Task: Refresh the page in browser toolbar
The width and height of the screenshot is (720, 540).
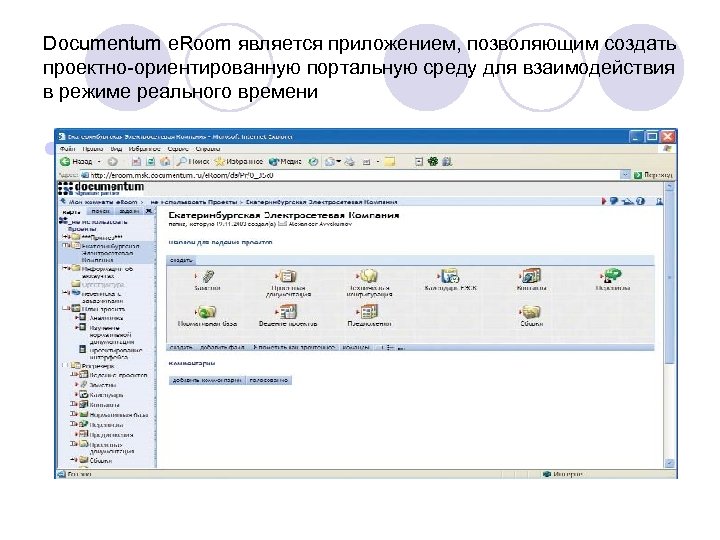Action: pos(150,162)
